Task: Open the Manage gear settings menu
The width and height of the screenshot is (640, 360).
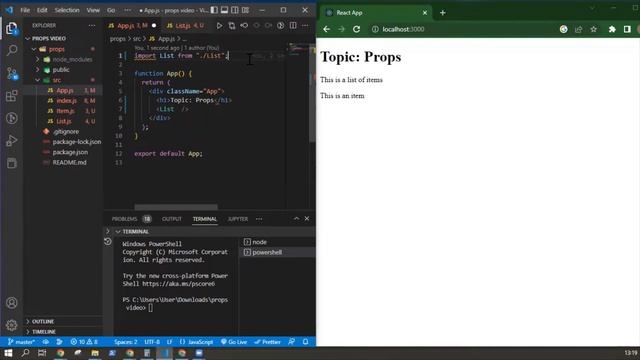Action: coord(11,325)
